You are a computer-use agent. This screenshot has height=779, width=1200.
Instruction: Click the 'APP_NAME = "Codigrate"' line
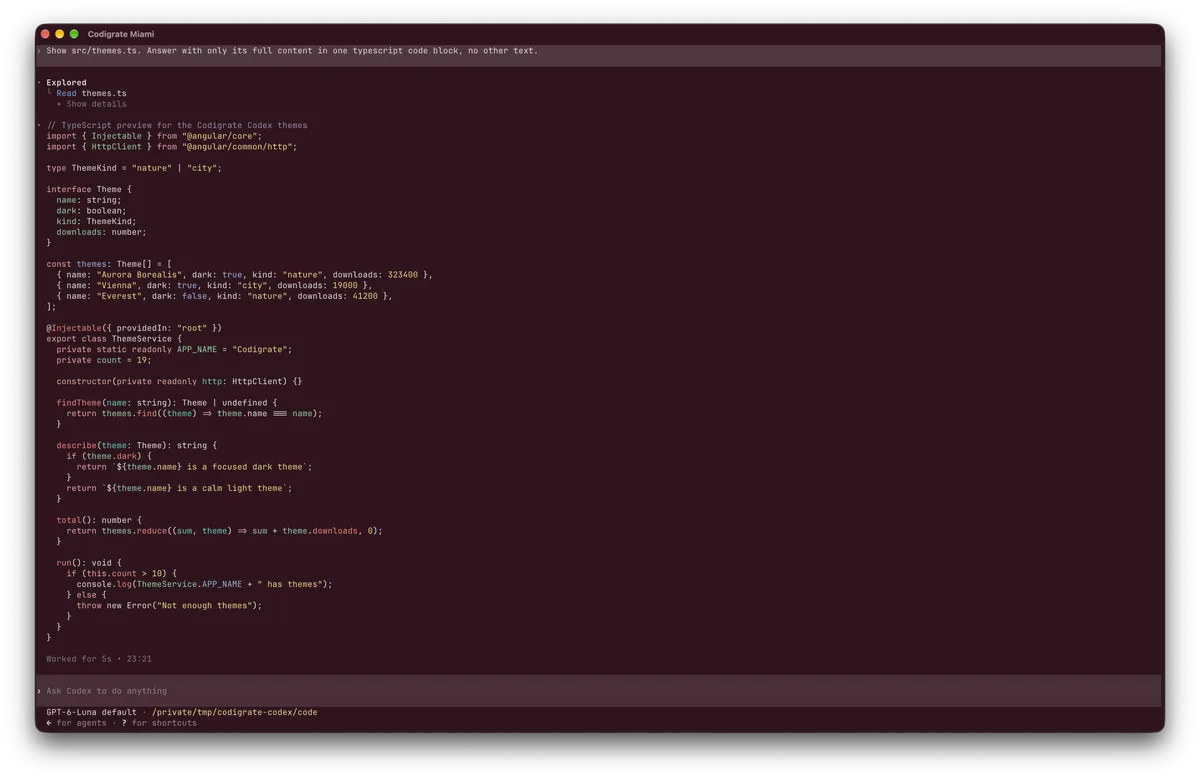click(x=174, y=349)
